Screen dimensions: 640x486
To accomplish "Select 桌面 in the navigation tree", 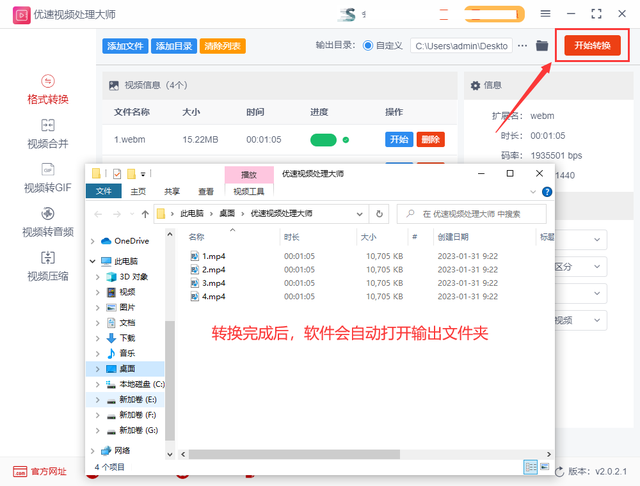I will click(127, 369).
